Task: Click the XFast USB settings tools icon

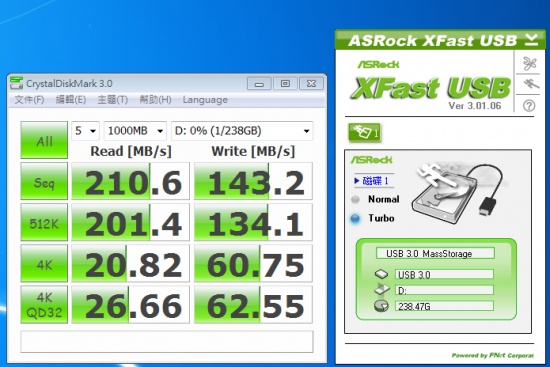Action: (530, 64)
